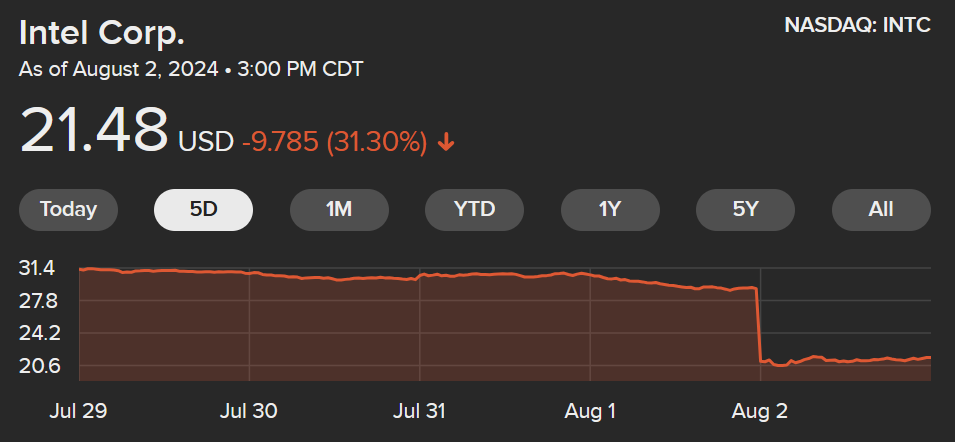Click the Jul 29 date label
This screenshot has height=442, width=955.
click(79, 411)
